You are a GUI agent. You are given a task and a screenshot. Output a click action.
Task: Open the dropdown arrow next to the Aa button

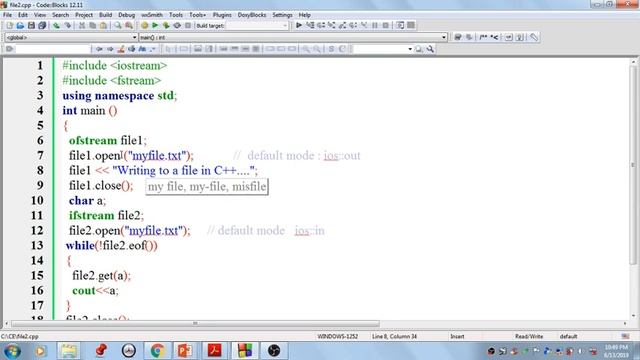pyautogui.click(x=152, y=49)
